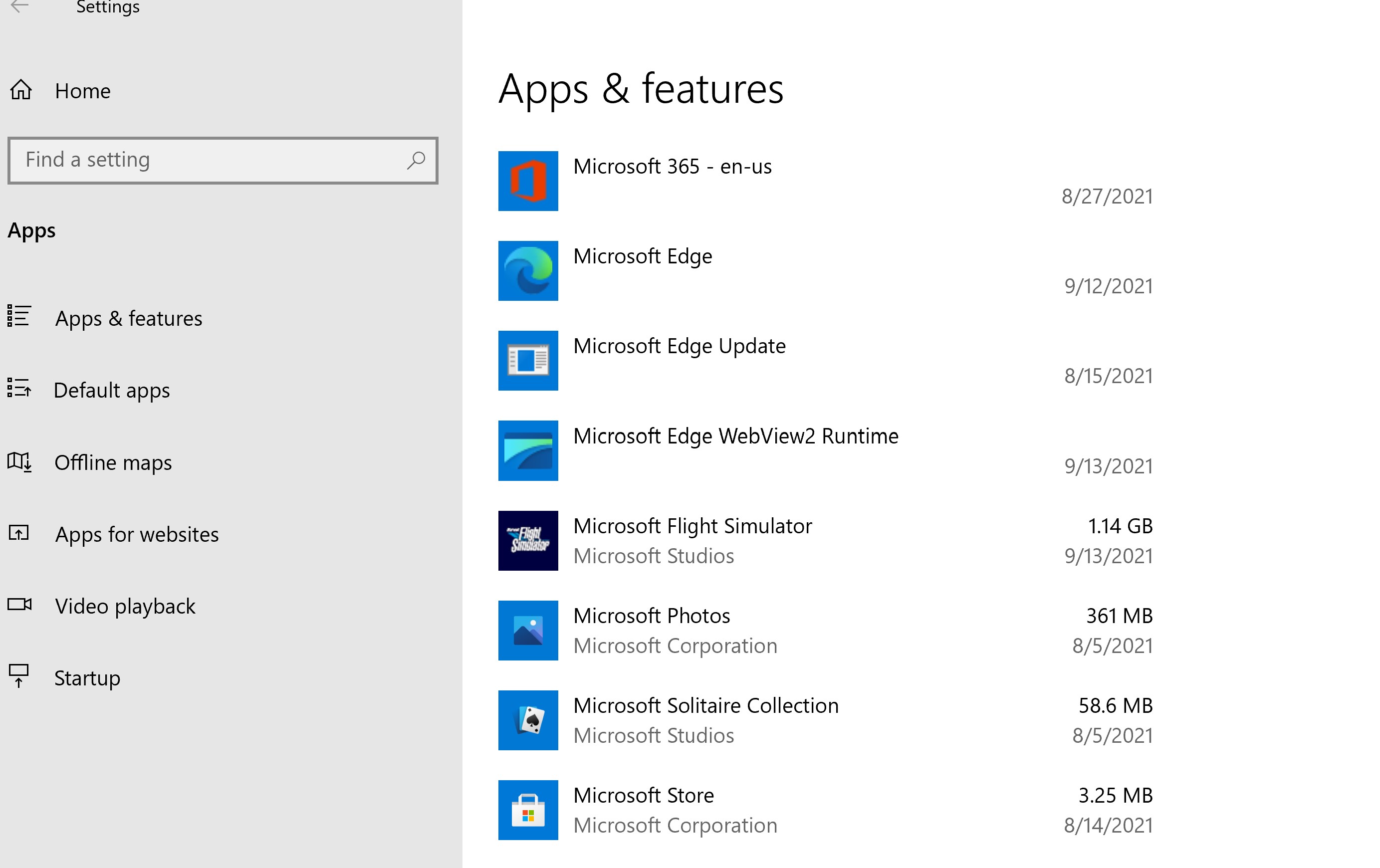Select Microsoft Store entry in app list
Viewport: 1380px width, 868px height.
click(826, 811)
